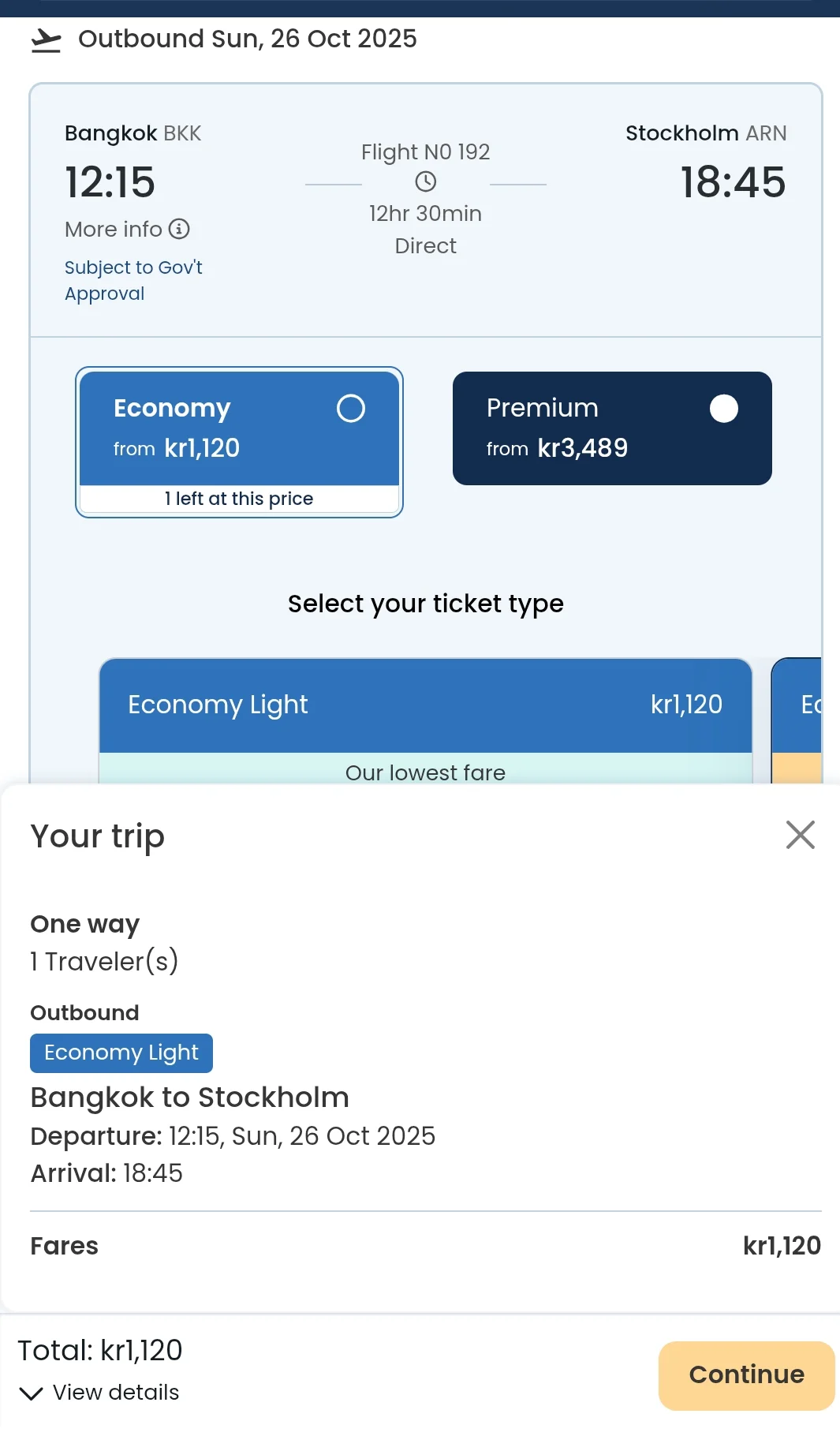Viewport: 840px width, 1436px height.
Task: Select the partially visible next fare card
Action: 798,705
